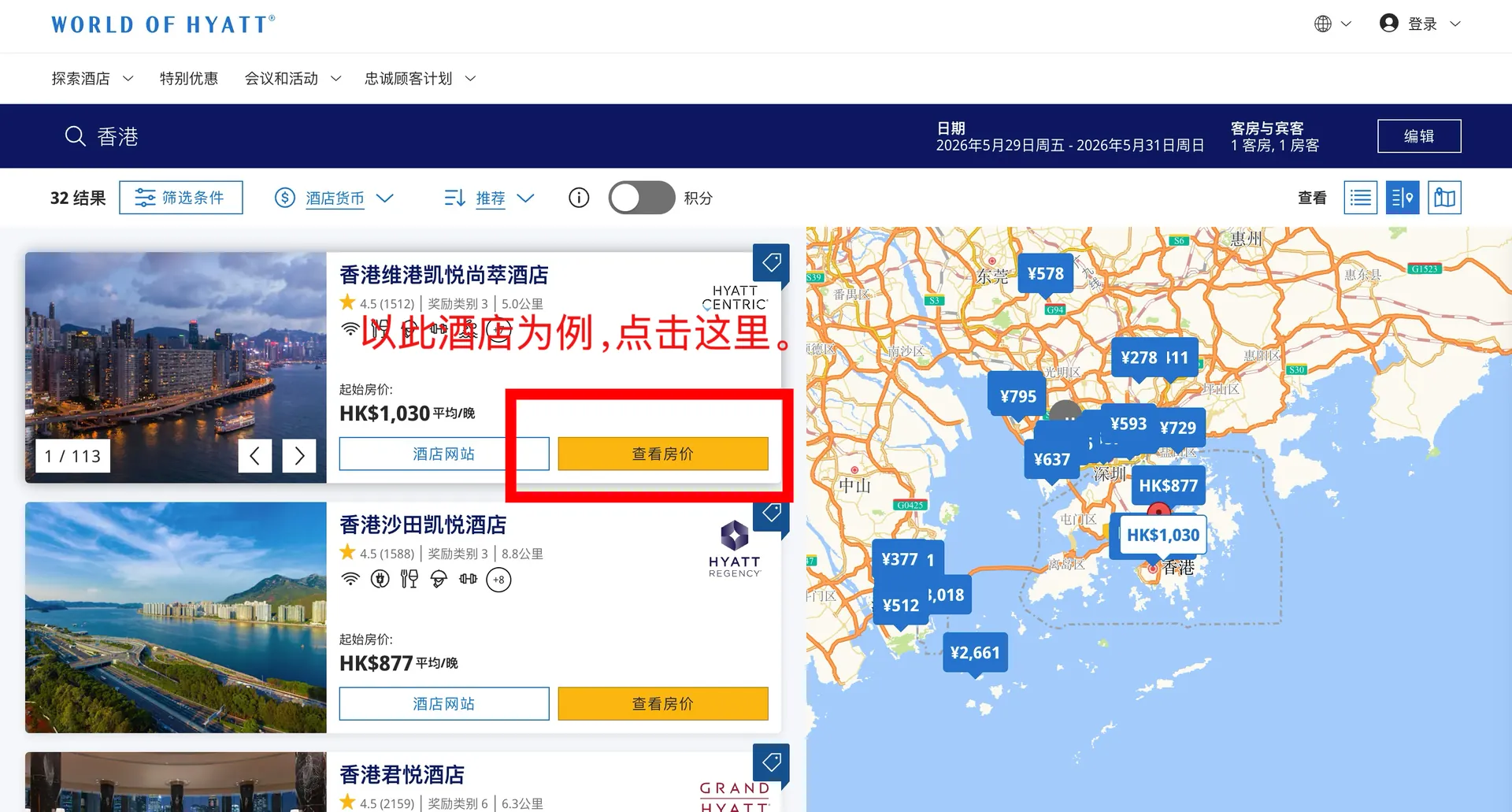This screenshot has width=1512, height=812.
Task: Show next photo of Hyatt Centric hotel
Action: (x=299, y=455)
